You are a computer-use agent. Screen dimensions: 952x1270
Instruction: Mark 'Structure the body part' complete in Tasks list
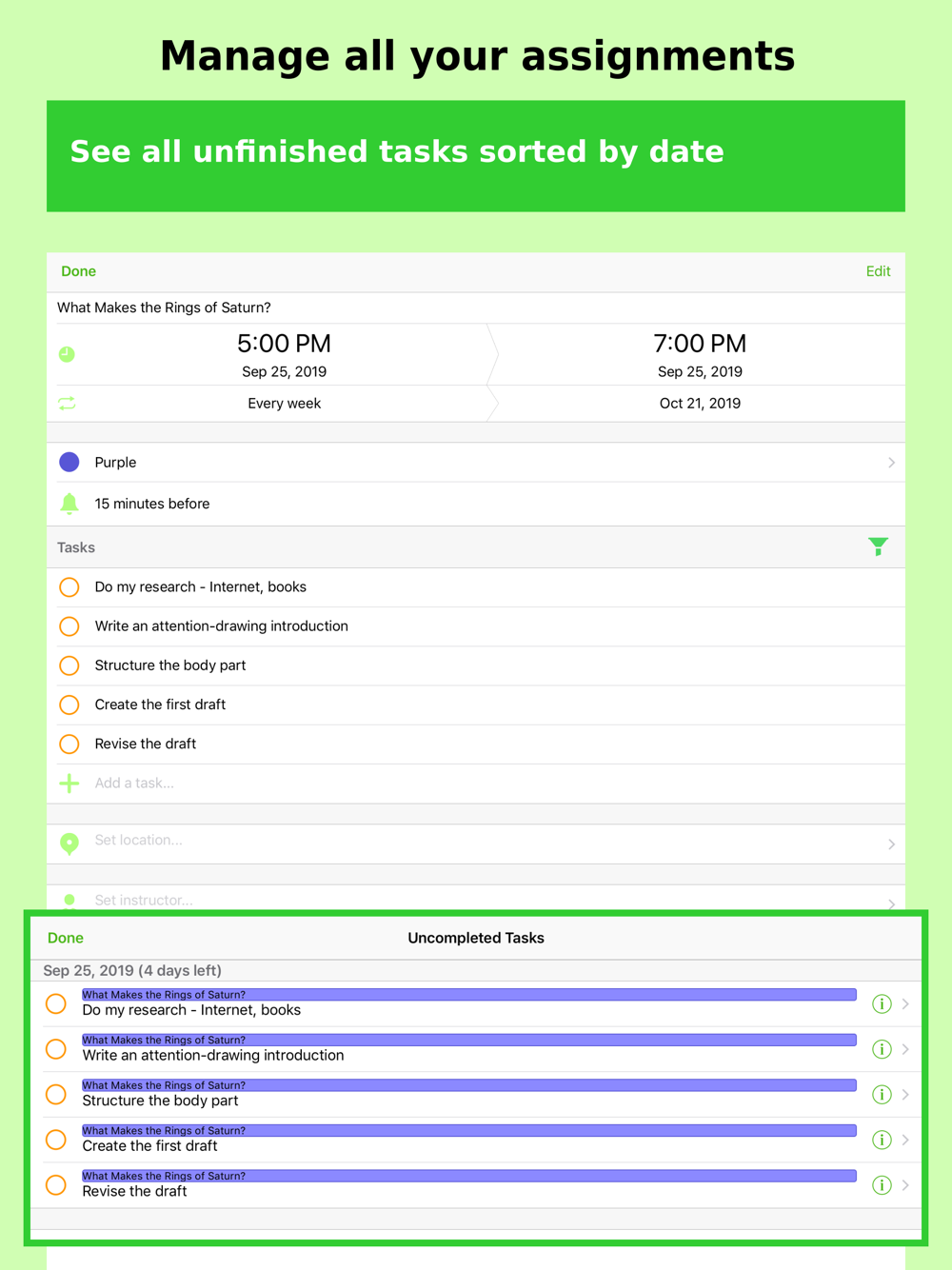pyautogui.click(x=69, y=665)
